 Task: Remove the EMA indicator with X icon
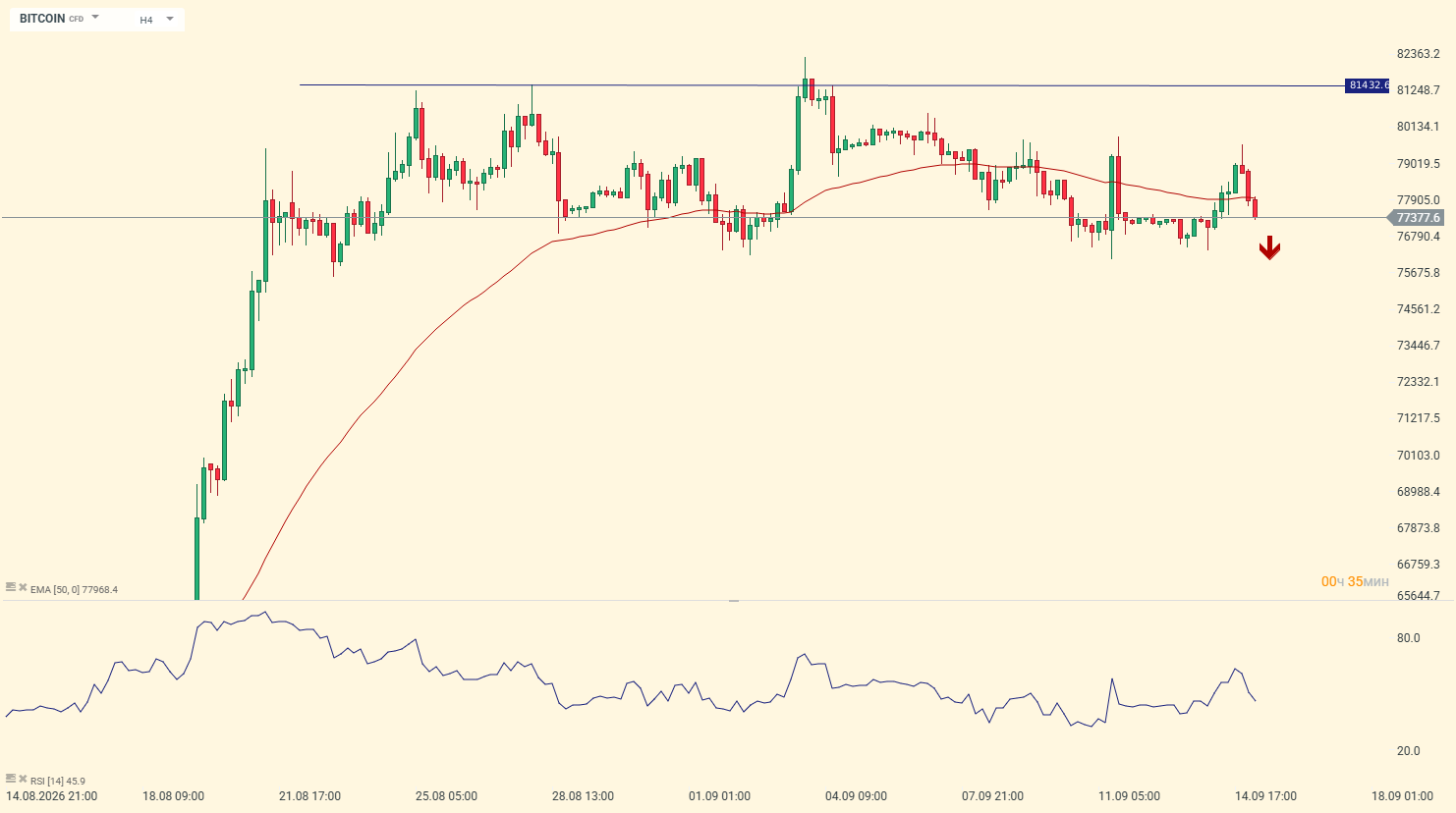[x=23, y=587]
